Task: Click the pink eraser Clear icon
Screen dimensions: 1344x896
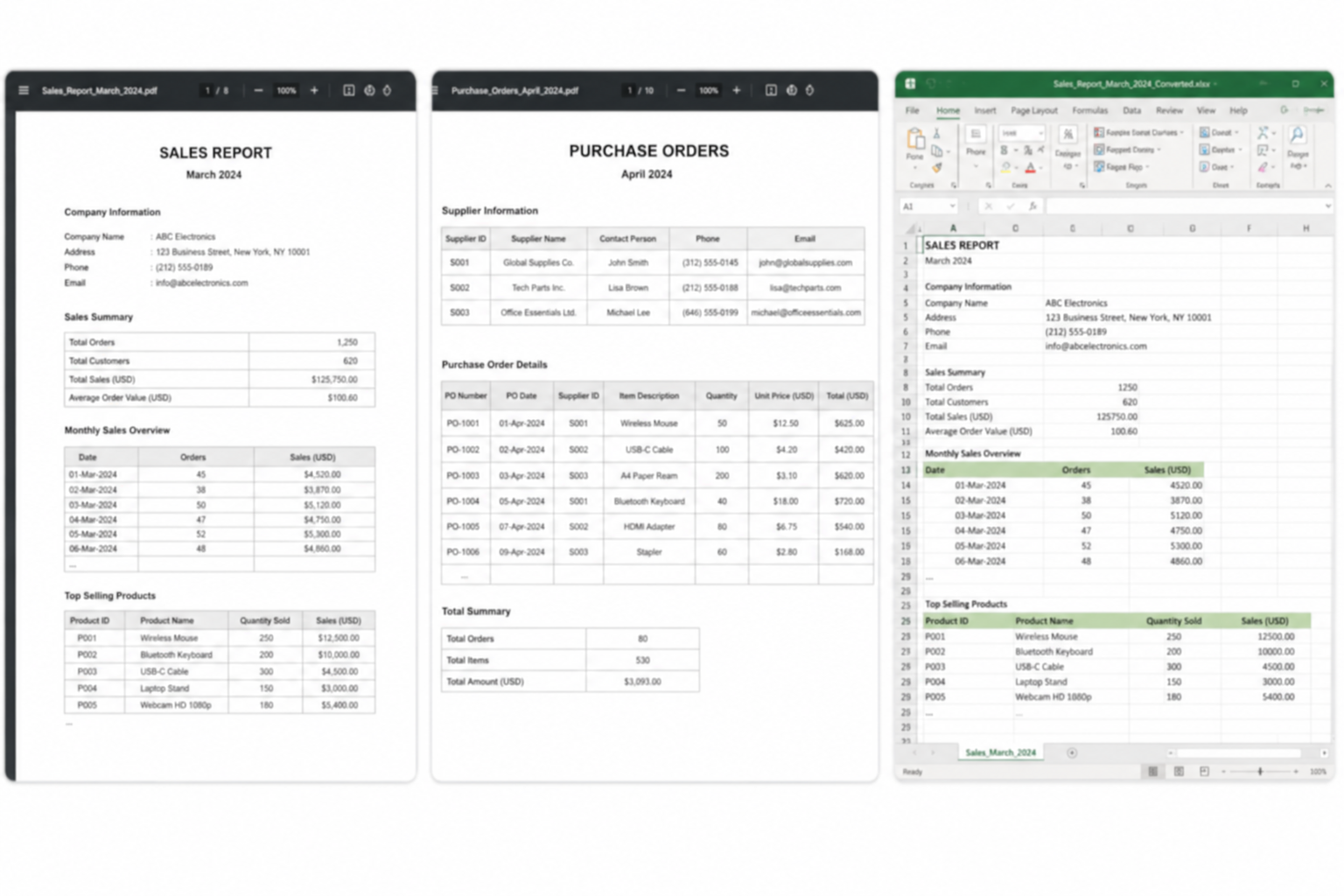Action: click(1263, 166)
